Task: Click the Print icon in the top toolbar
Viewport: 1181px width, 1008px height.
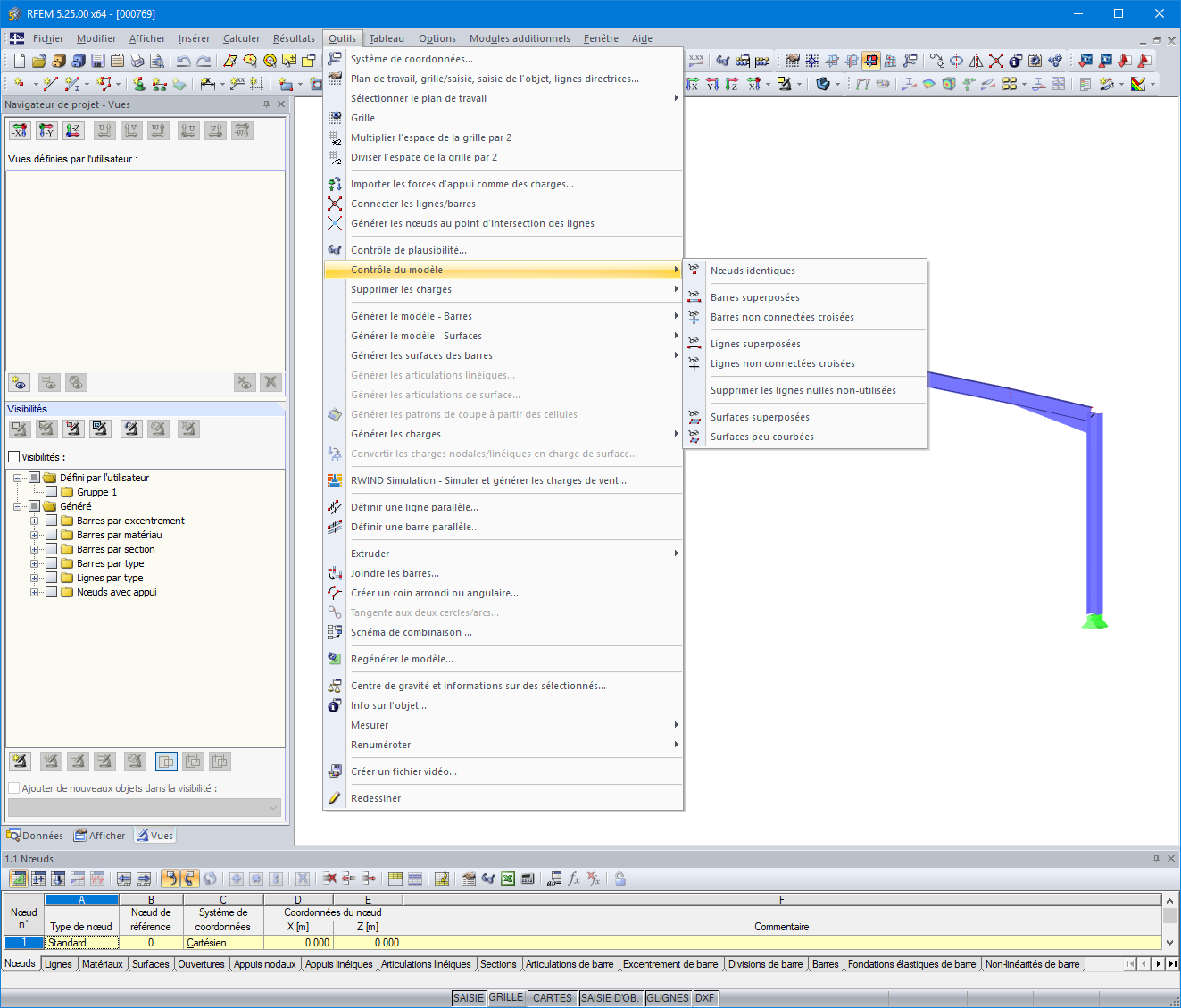Action: (x=136, y=61)
